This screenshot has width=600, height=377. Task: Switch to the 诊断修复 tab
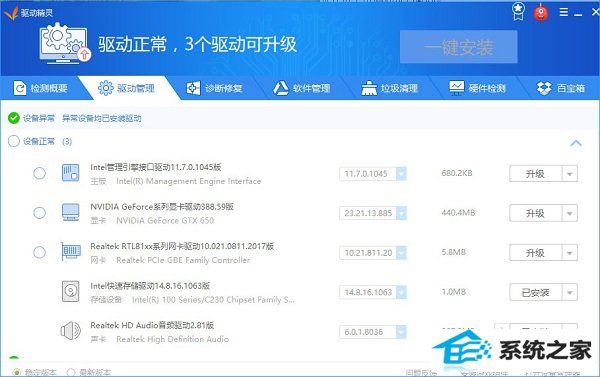point(214,88)
